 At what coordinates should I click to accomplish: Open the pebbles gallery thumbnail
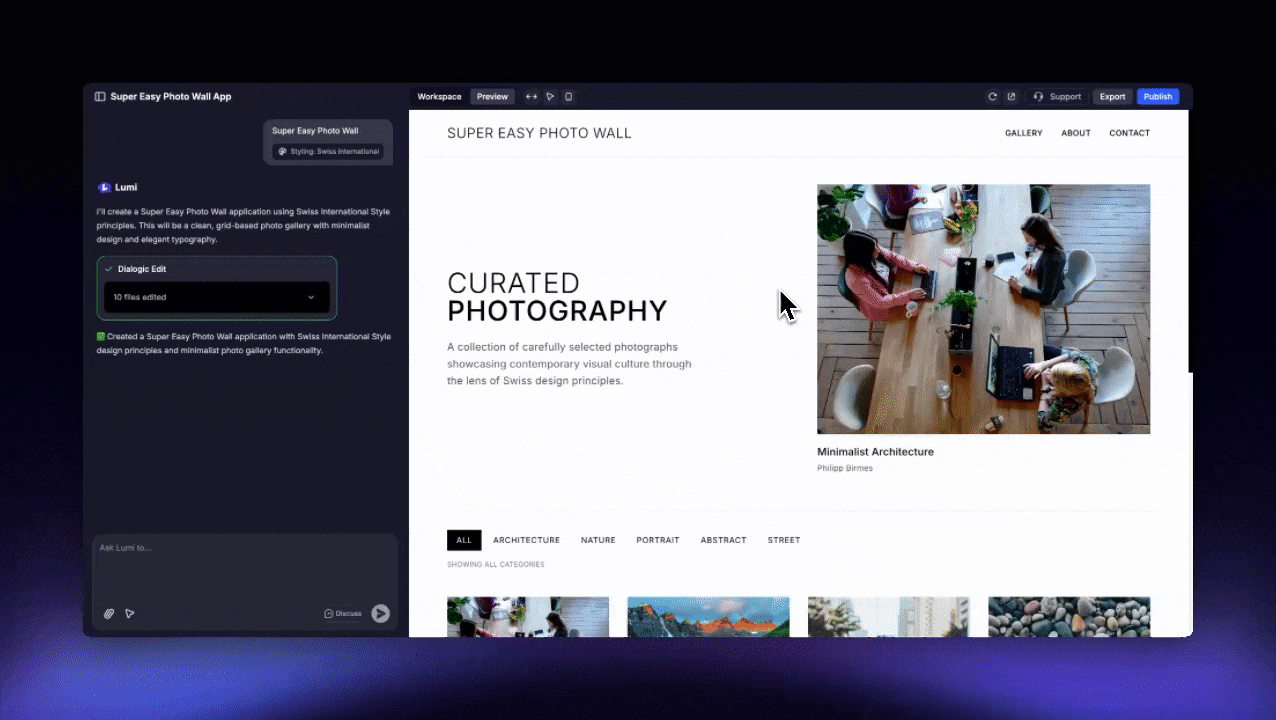click(1069, 617)
